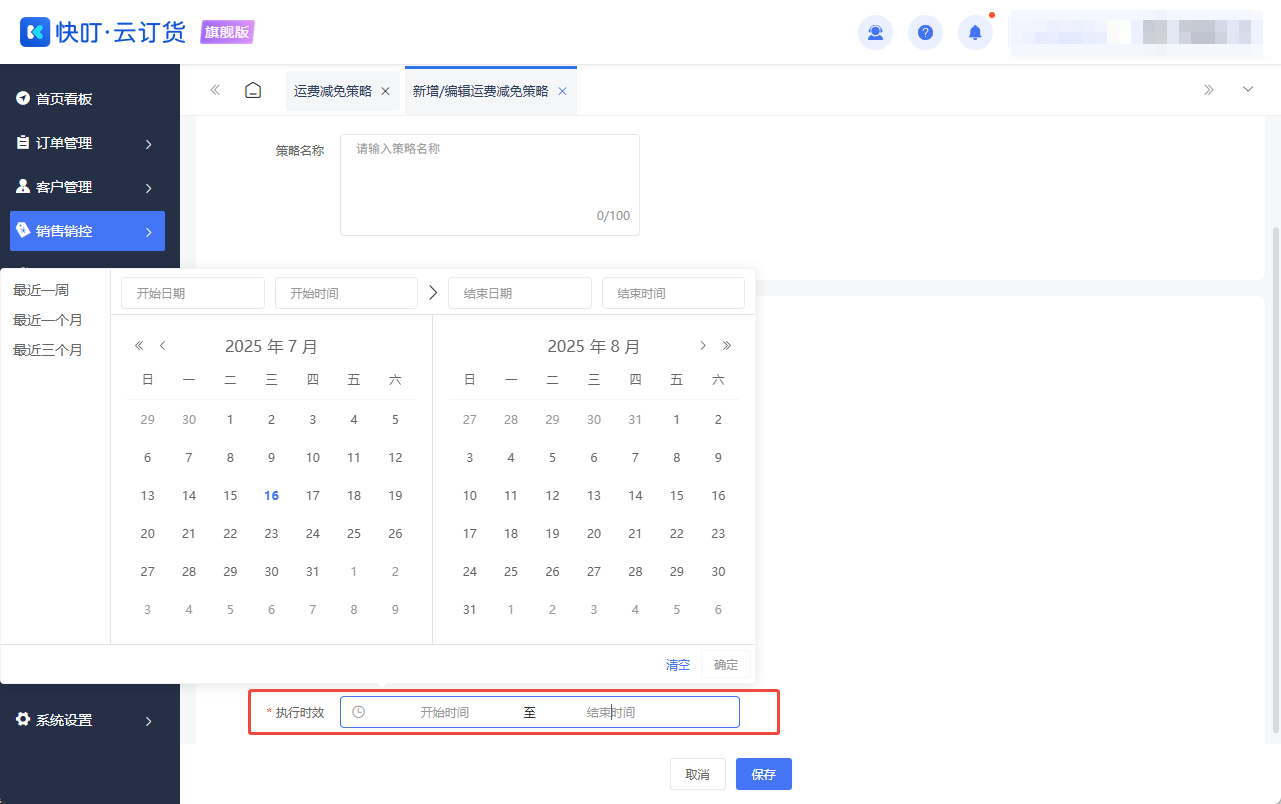
Task: Click the 清空 link in date picker
Action: pyautogui.click(x=678, y=665)
